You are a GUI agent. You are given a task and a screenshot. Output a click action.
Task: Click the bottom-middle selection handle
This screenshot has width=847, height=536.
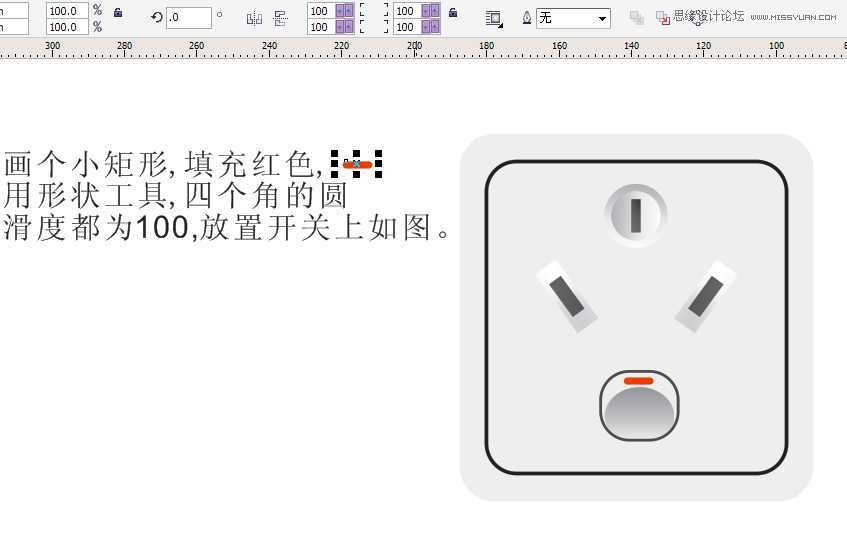click(x=357, y=174)
